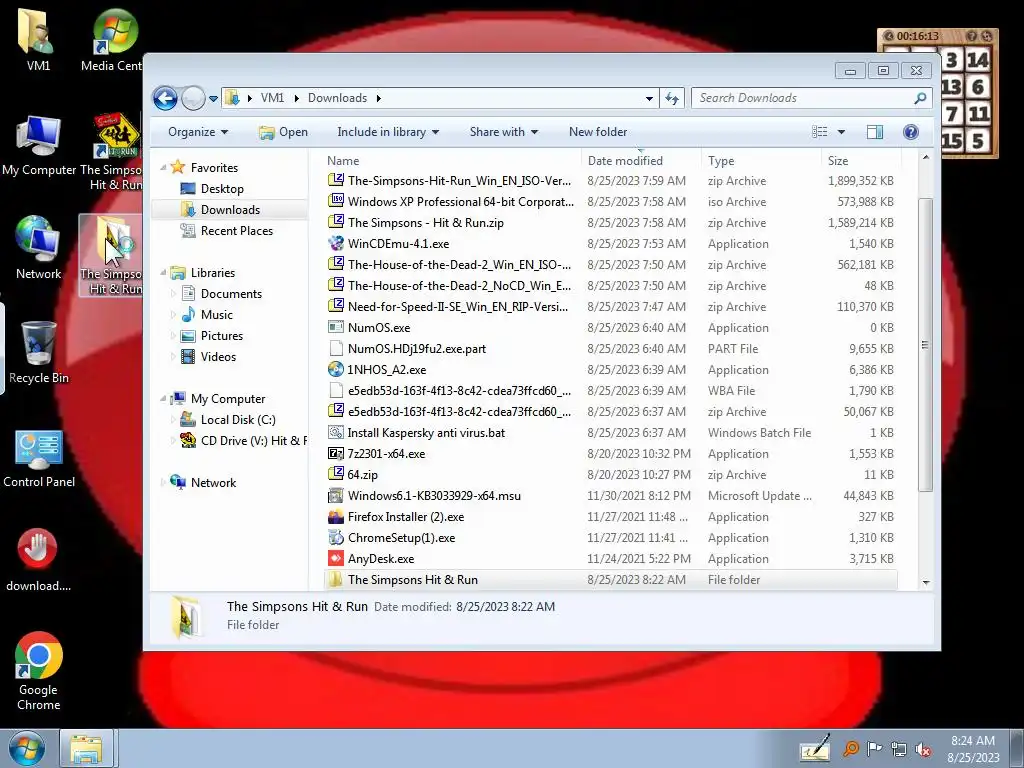Go back with the Explorer back arrow

coord(165,99)
